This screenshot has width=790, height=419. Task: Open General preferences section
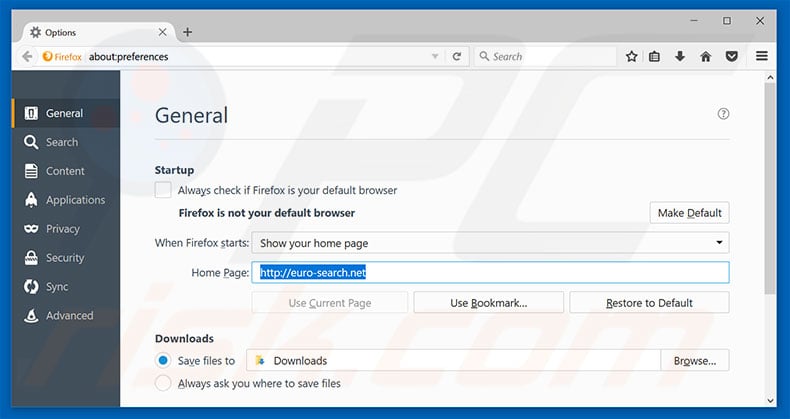[x=65, y=113]
